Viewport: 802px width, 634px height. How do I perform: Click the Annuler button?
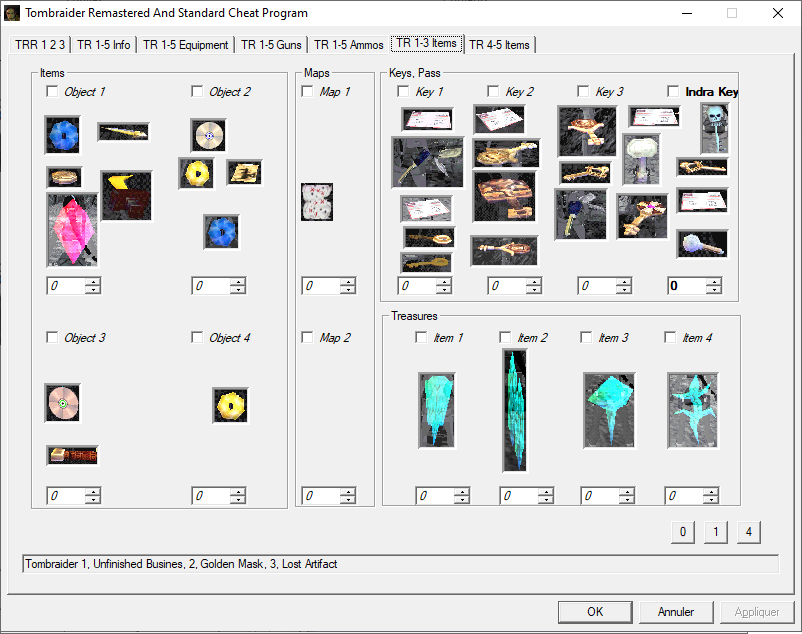(x=676, y=612)
